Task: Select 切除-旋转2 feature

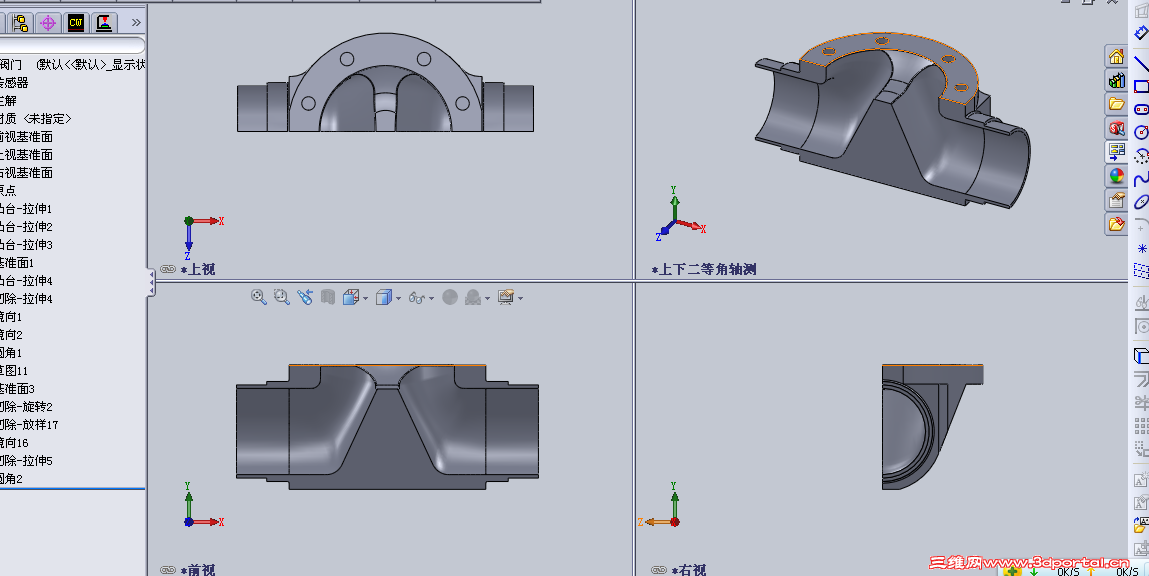Action: [x=26, y=406]
